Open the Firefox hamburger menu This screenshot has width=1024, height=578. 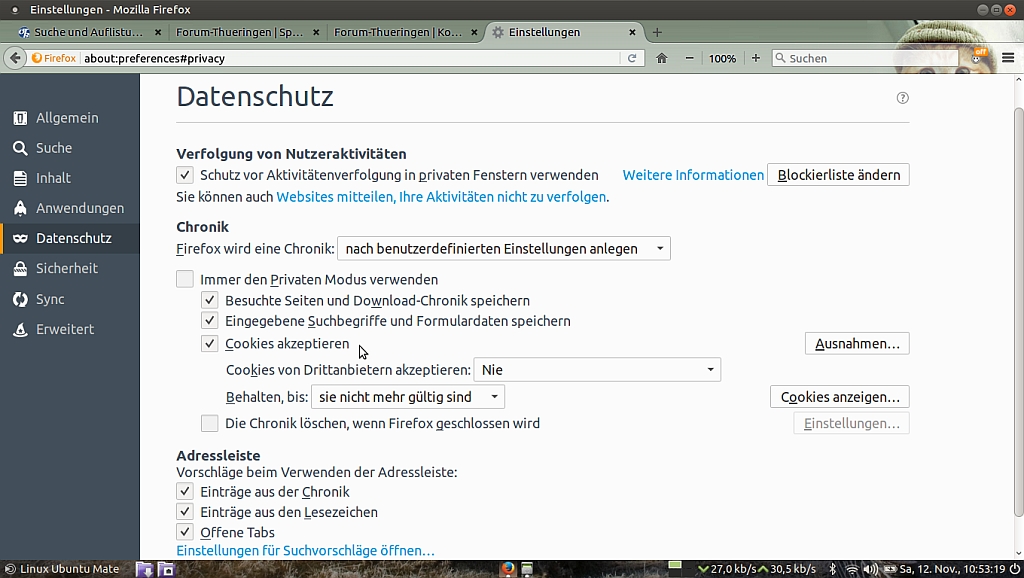pos(1008,58)
